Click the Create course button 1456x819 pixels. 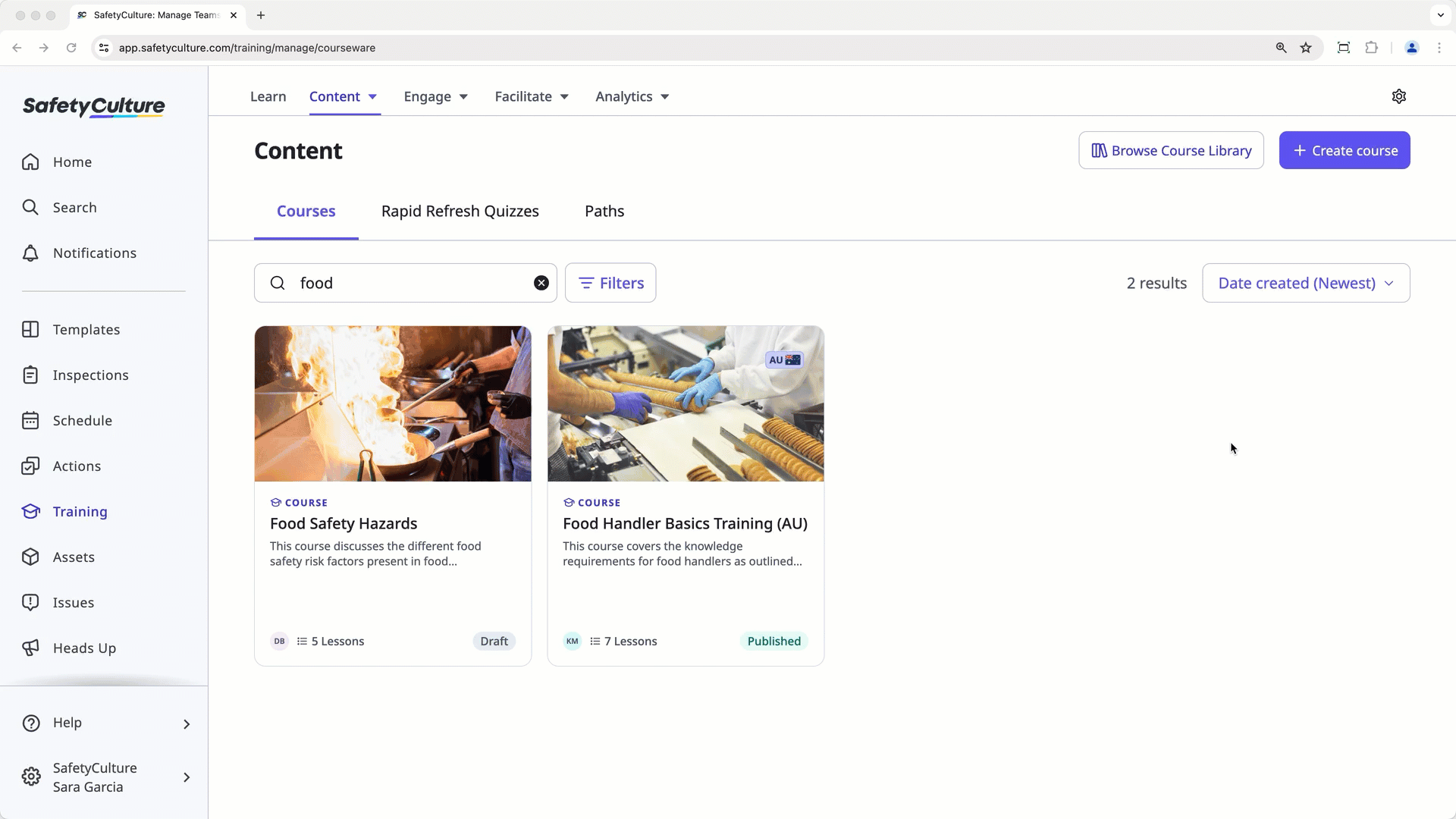tap(1345, 150)
